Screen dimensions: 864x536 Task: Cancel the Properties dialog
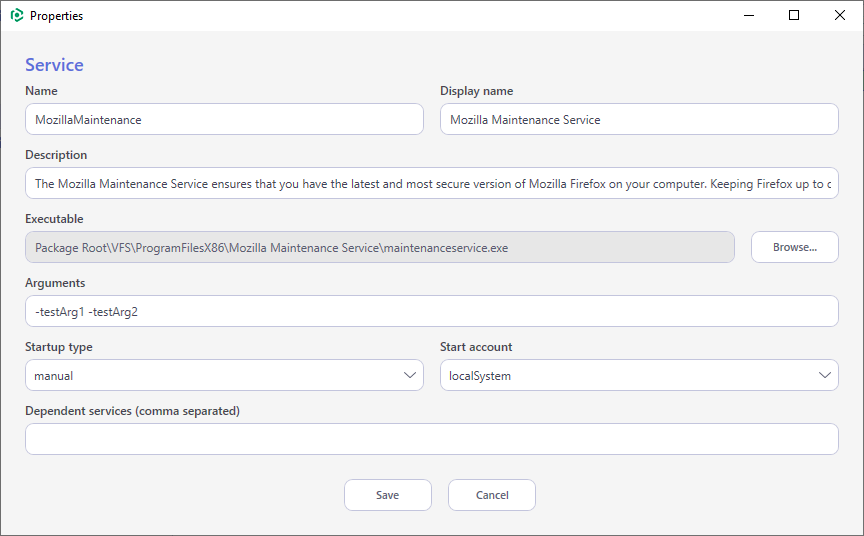coord(492,495)
